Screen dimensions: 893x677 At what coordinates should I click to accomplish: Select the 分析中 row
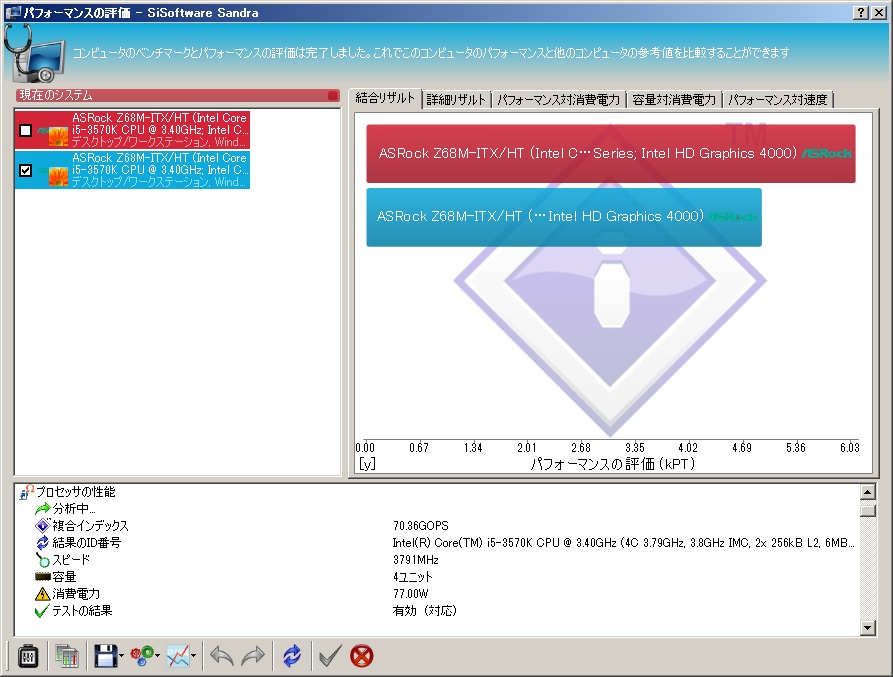[x=74, y=508]
